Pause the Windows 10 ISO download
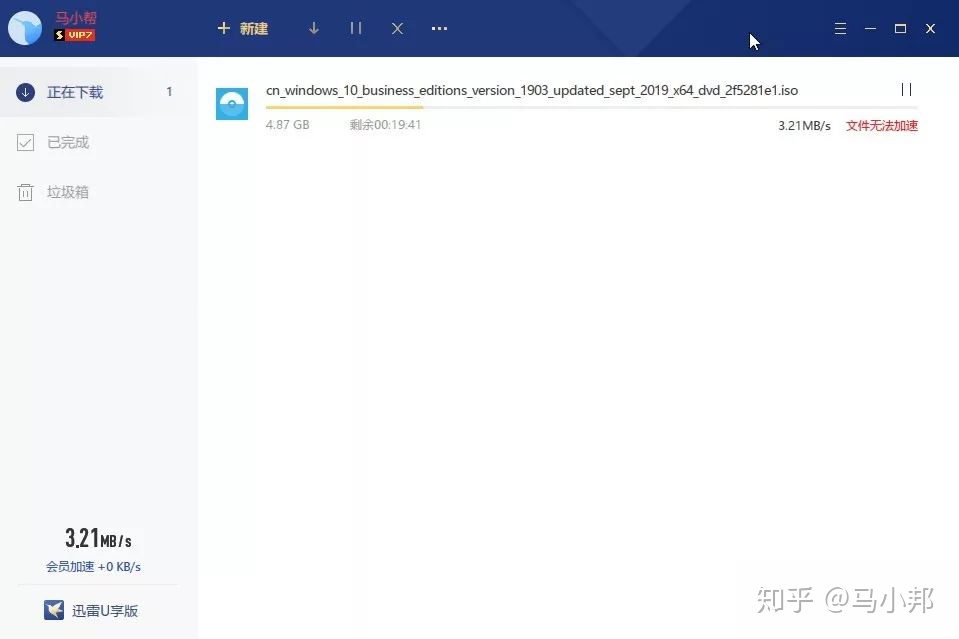 (906, 90)
